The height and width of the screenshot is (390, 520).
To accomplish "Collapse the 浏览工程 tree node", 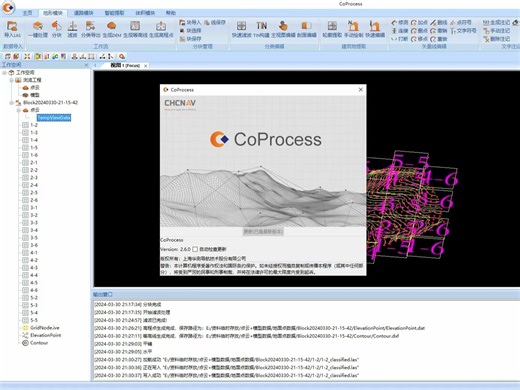I will click(x=11, y=80).
